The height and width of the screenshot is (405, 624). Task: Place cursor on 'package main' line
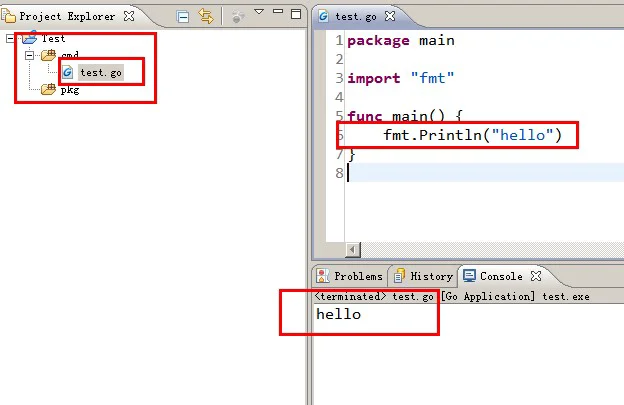pyautogui.click(x=401, y=41)
